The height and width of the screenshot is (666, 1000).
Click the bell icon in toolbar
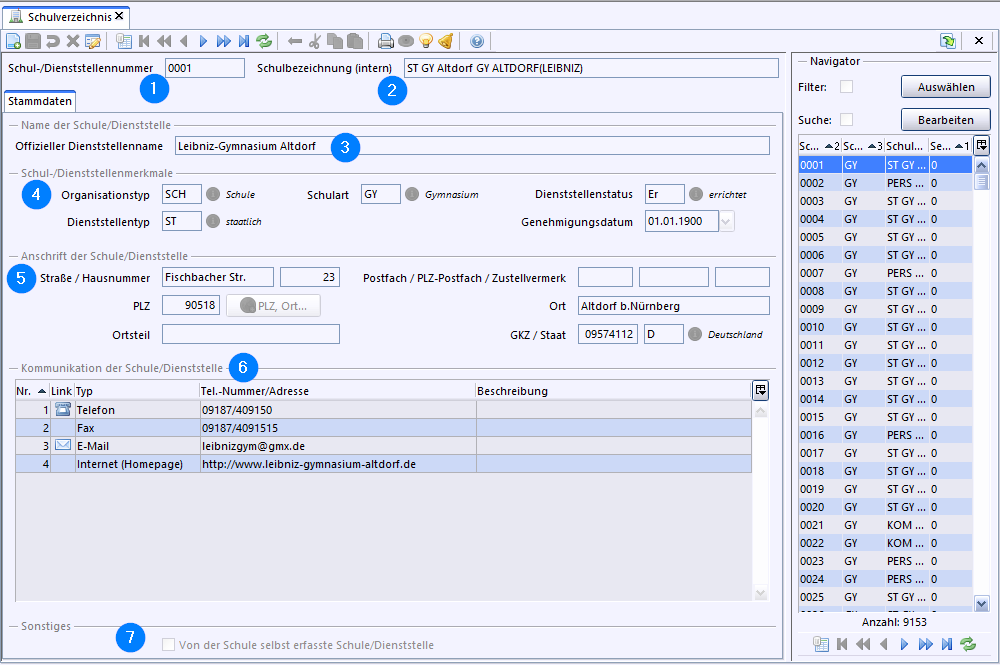point(446,41)
